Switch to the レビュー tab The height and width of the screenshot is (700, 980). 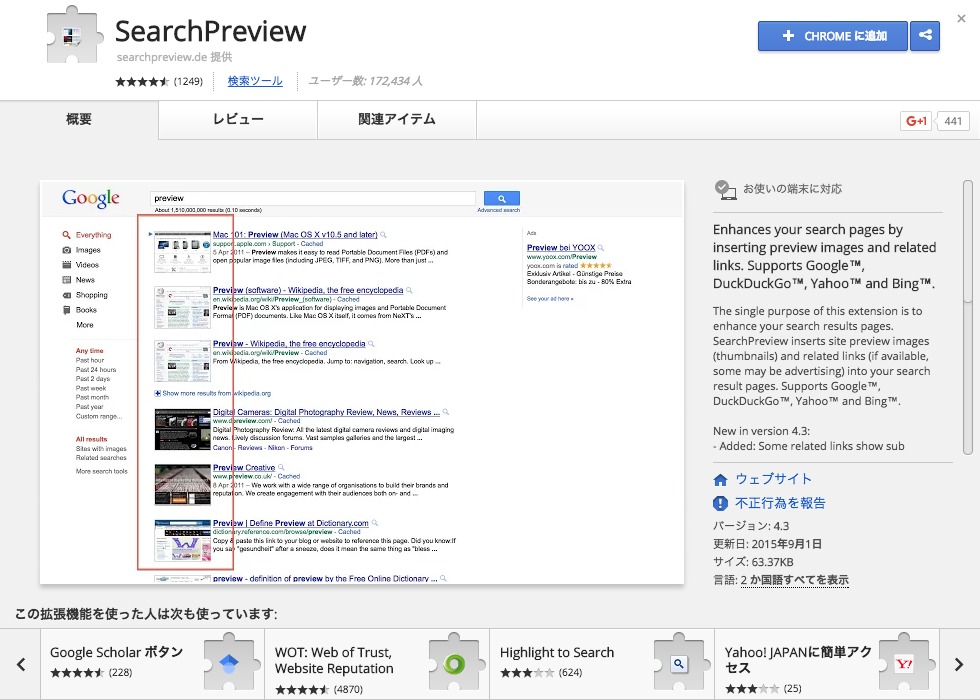pos(238,119)
